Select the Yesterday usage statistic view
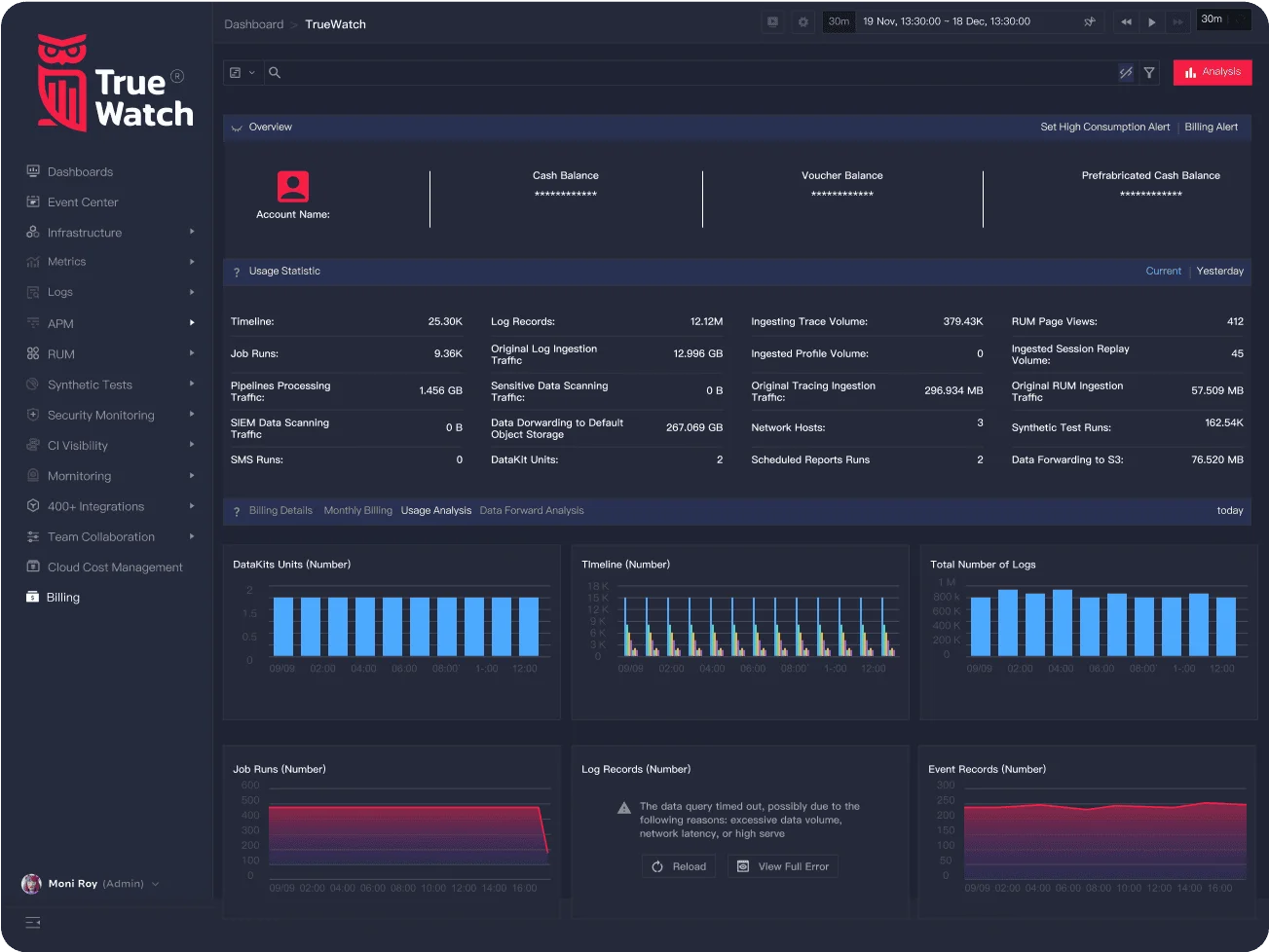The image size is (1269, 952). point(1220,272)
